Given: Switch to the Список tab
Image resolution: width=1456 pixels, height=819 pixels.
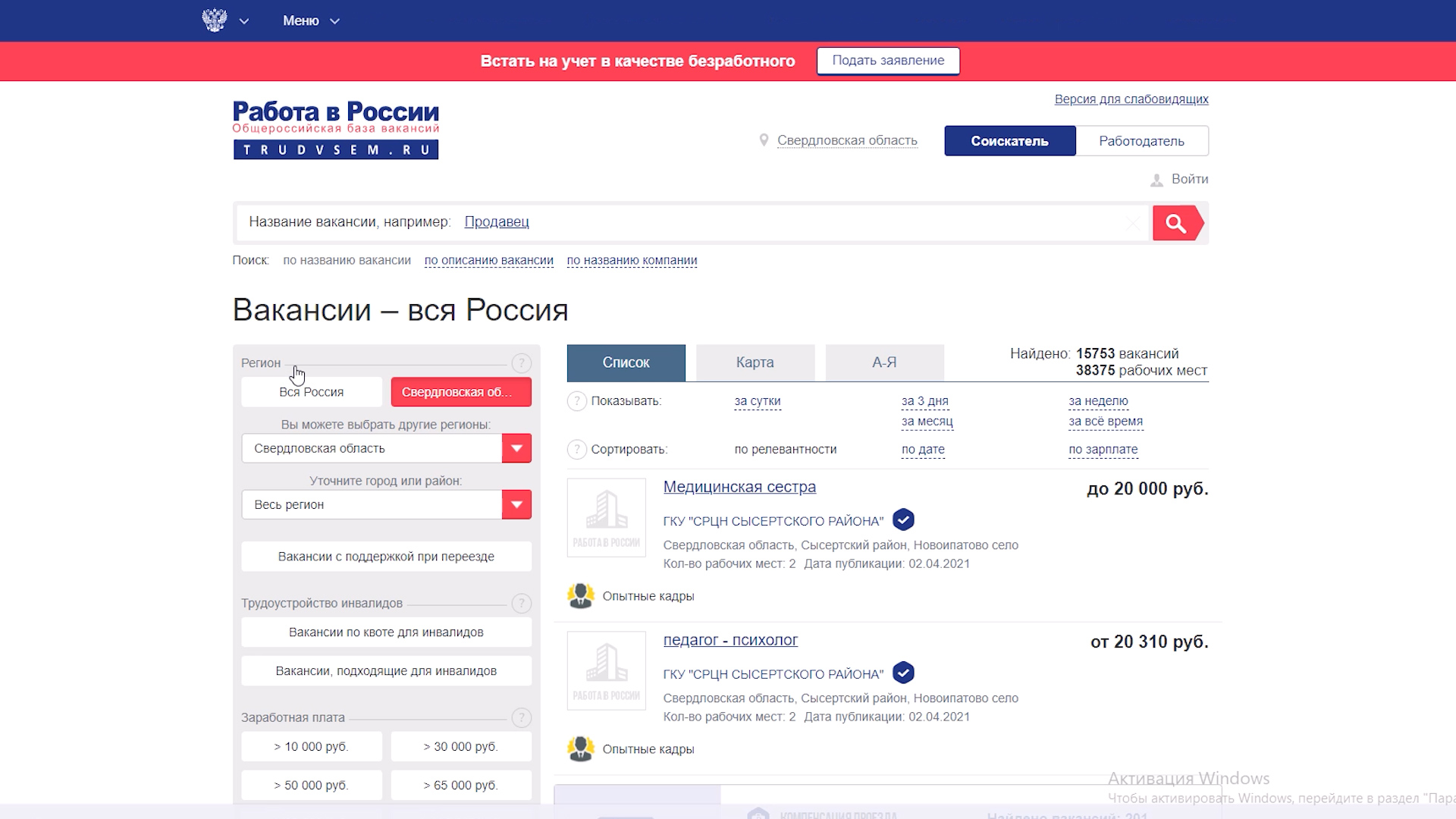Looking at the screenshot, I should [626, 362].
